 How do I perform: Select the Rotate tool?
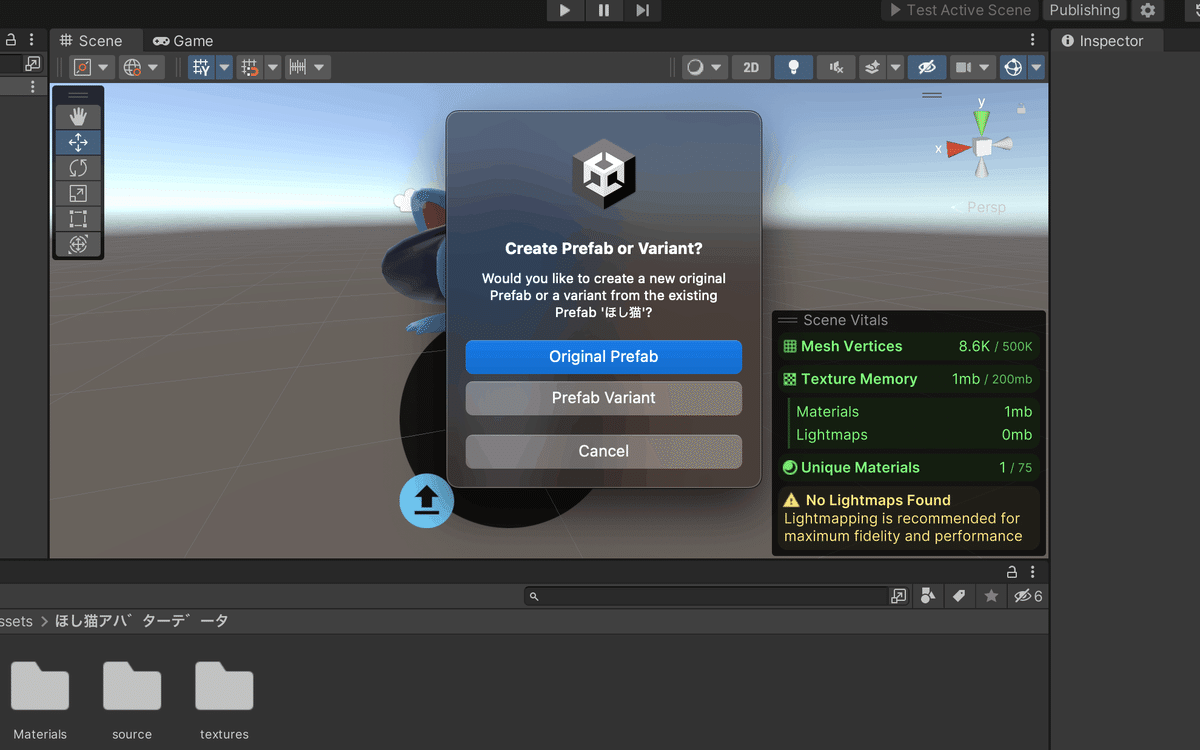tap(78, 168)
